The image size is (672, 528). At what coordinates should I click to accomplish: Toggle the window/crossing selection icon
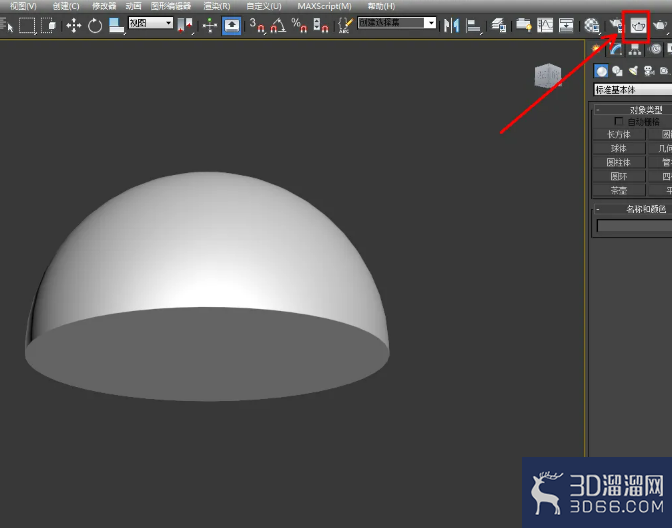tap(48, 25)
